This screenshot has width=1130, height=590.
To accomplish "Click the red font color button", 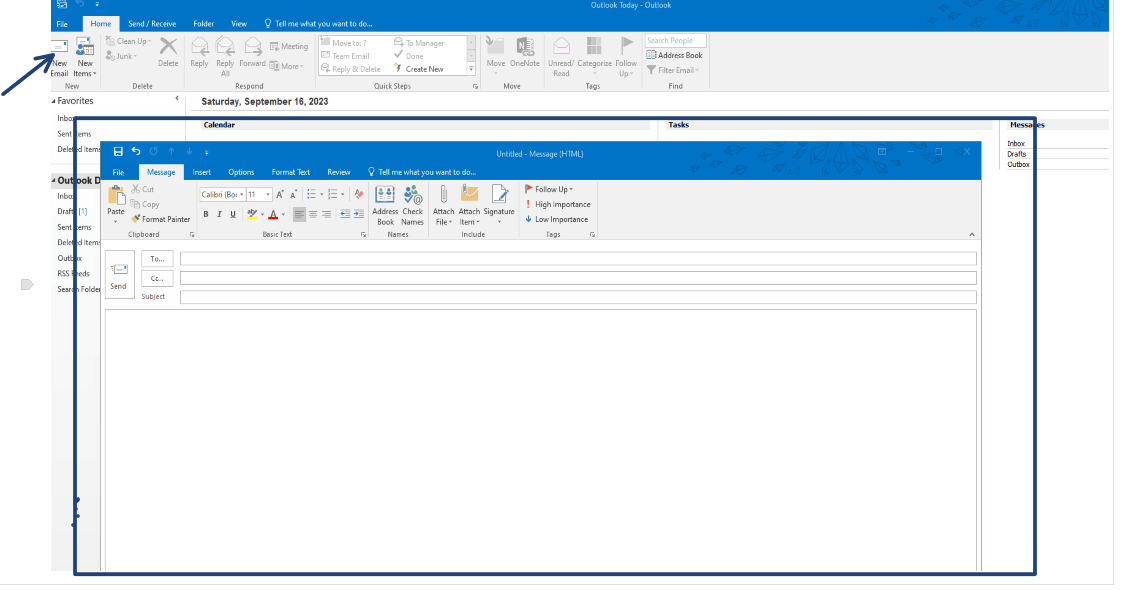I will pos(273,214).
